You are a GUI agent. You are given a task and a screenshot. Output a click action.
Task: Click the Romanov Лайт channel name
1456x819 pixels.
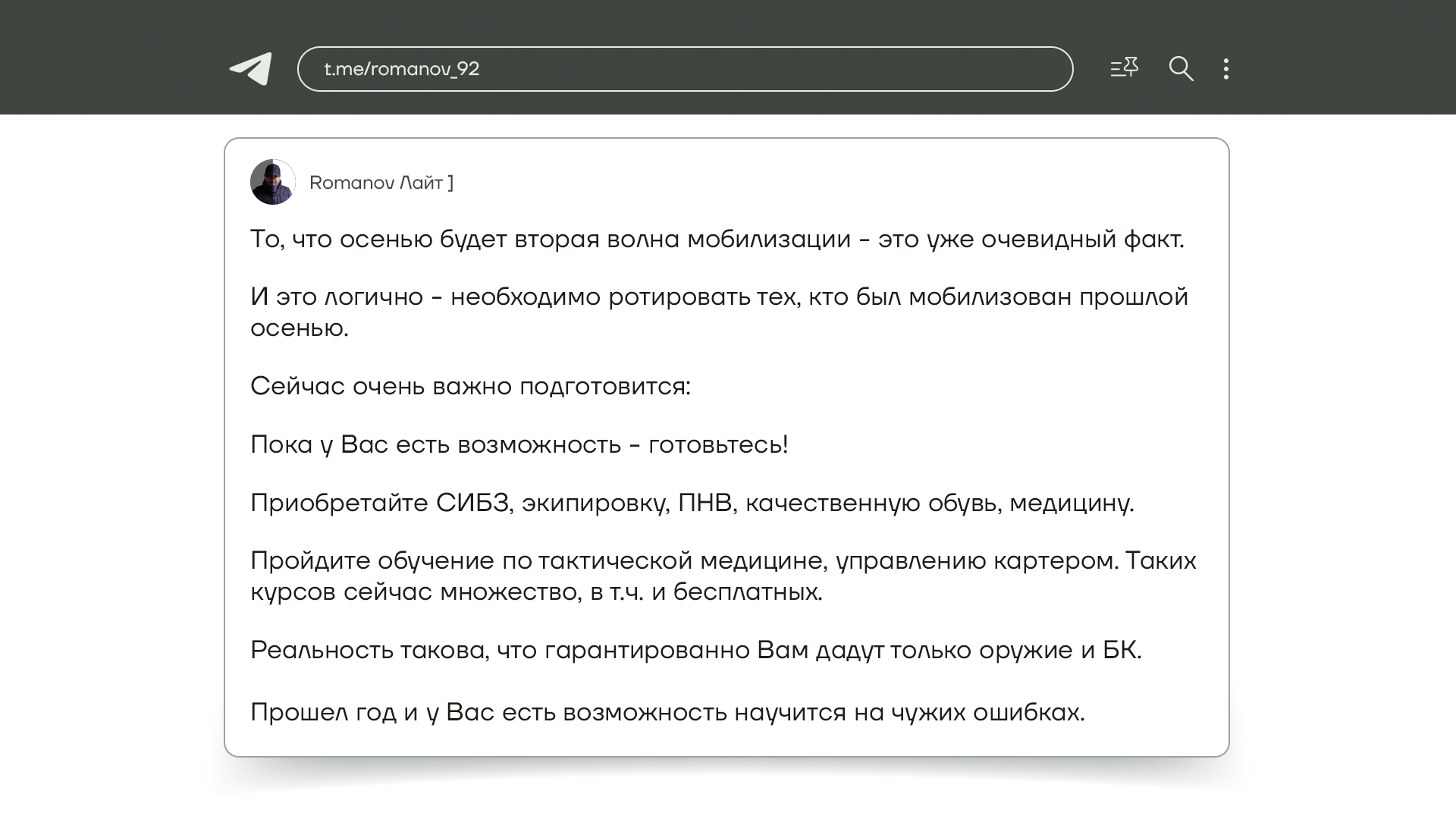click(381, 183)
